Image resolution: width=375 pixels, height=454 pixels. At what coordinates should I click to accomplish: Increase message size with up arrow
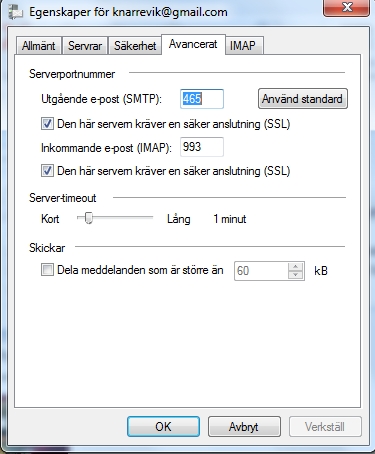tap(295, 267)
